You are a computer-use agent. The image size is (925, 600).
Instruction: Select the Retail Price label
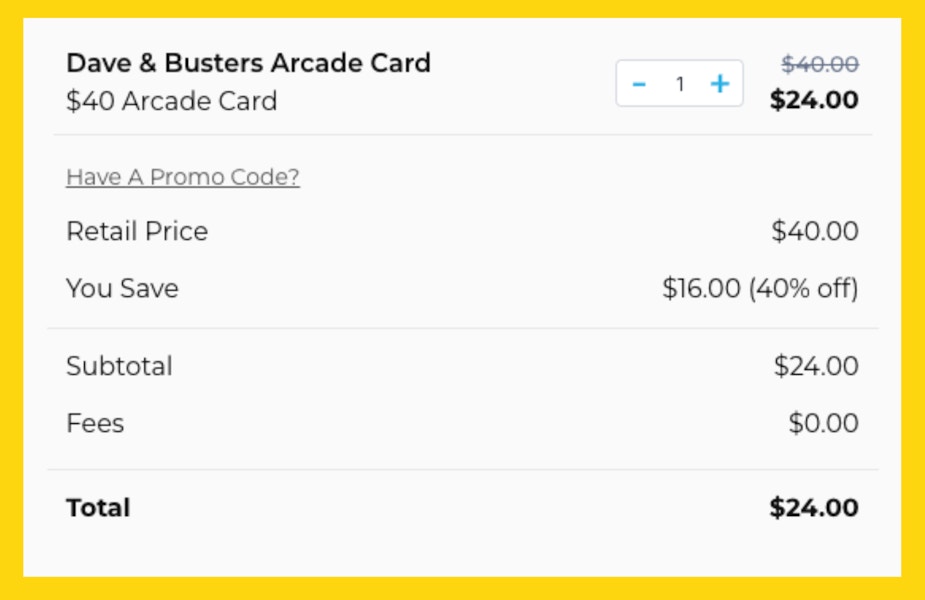tap(137, 231)
